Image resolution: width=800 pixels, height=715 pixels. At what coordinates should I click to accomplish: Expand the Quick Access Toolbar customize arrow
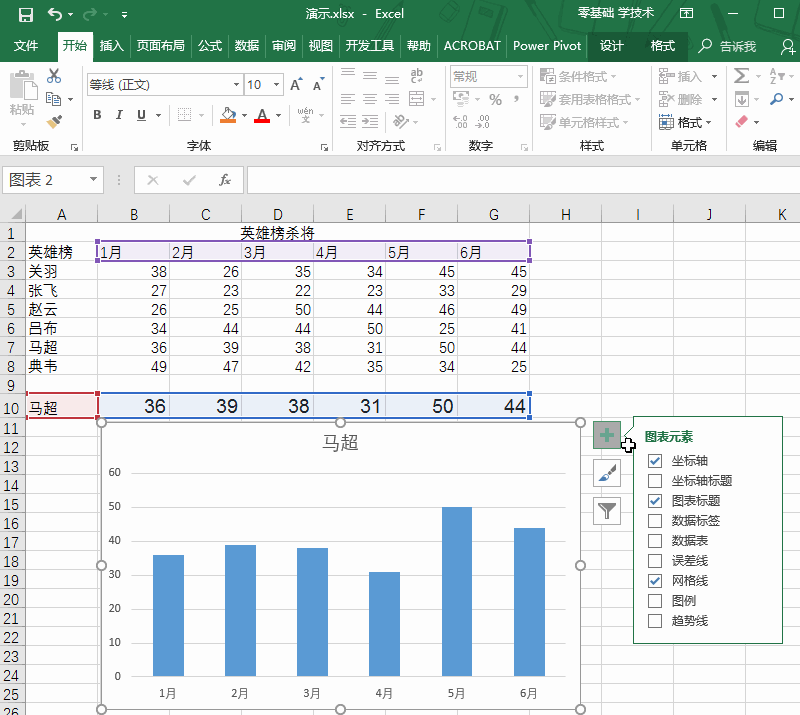tap(124, 15)
